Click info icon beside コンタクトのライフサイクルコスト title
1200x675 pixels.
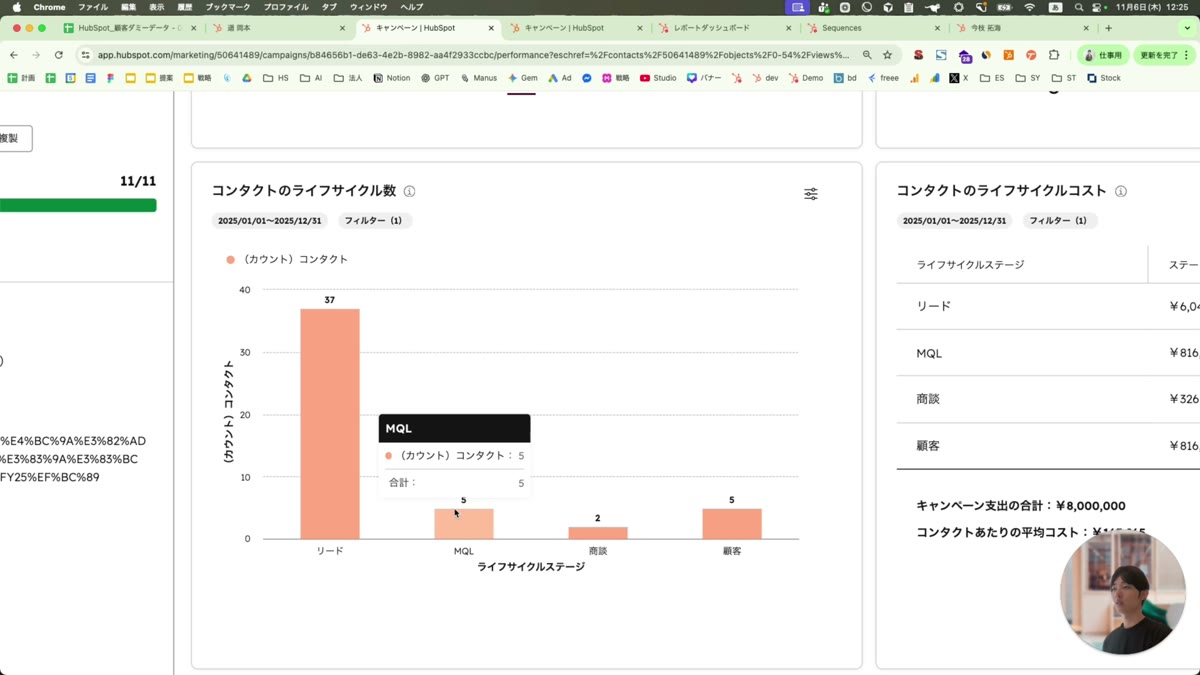click(x=1120, y=191)
